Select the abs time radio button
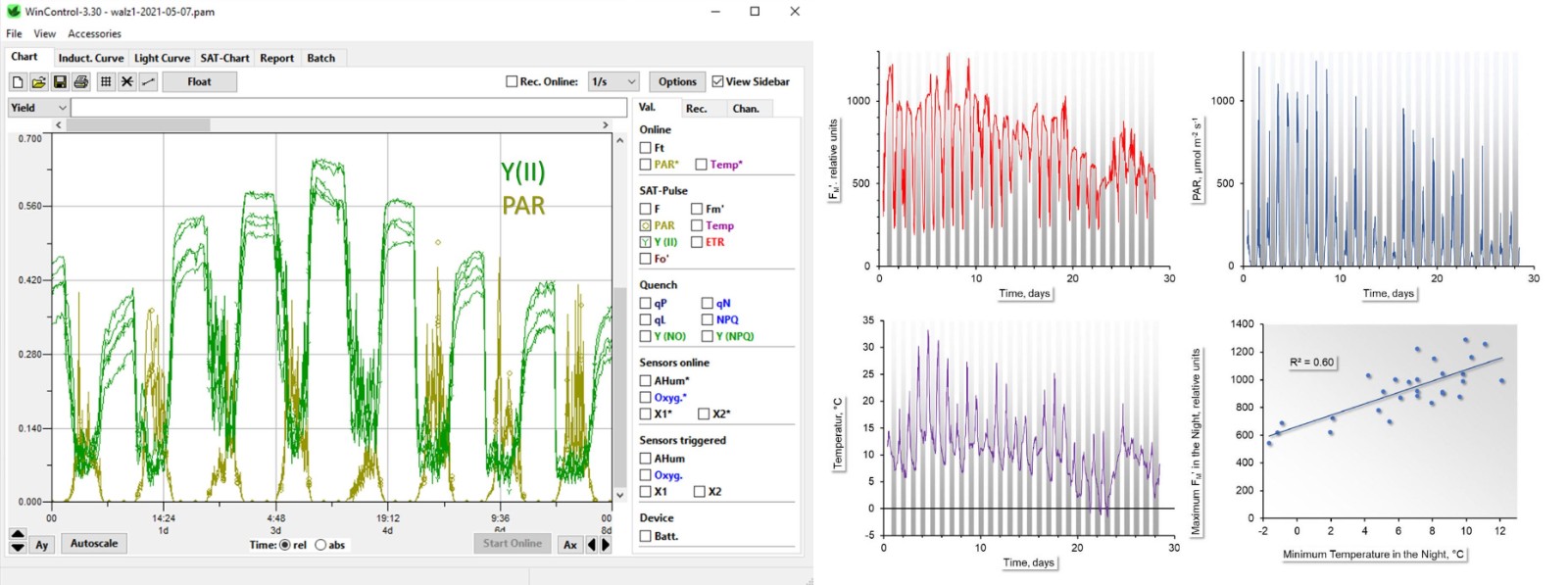Image resolution: width=1568 pixels, height=585 pixels. coord(320,545)
